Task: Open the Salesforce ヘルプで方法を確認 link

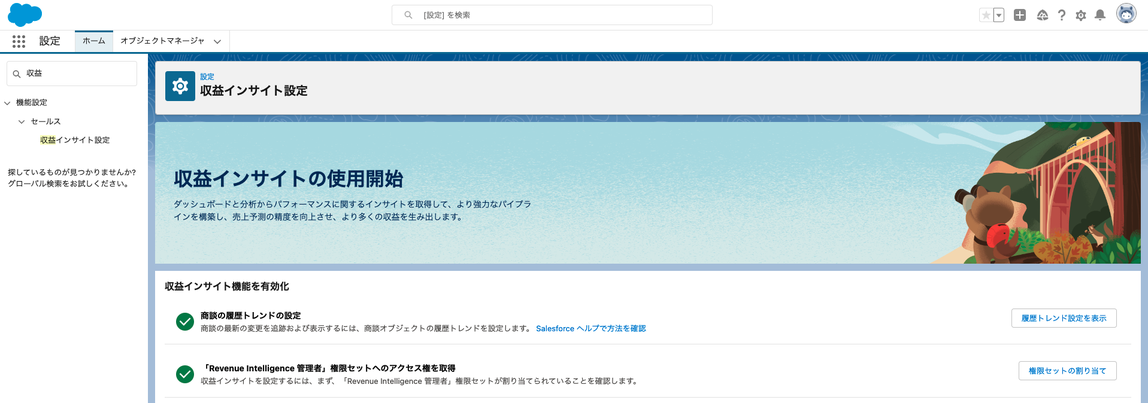Action: point(591,329)
